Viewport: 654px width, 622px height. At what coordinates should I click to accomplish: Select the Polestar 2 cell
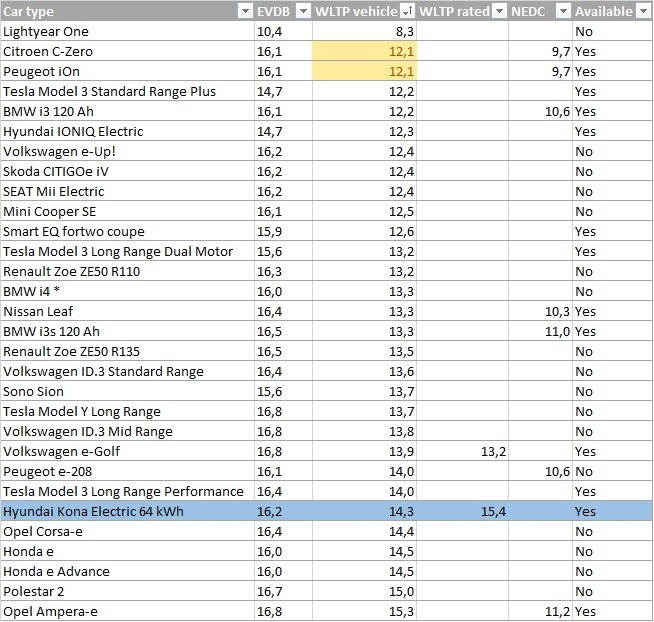[x=128, y=592]
